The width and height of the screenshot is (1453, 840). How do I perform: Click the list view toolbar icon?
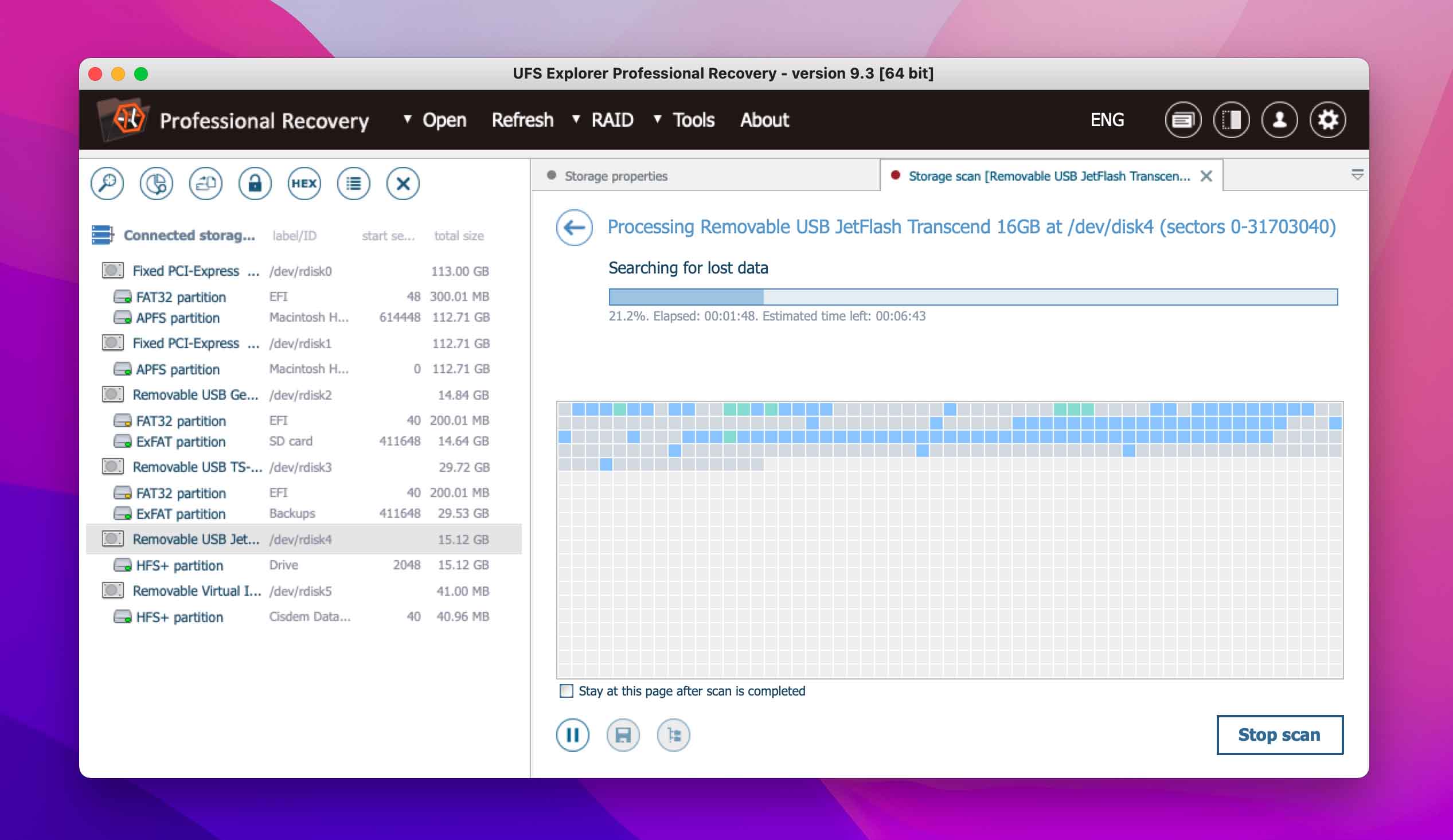tap(353, 184)
